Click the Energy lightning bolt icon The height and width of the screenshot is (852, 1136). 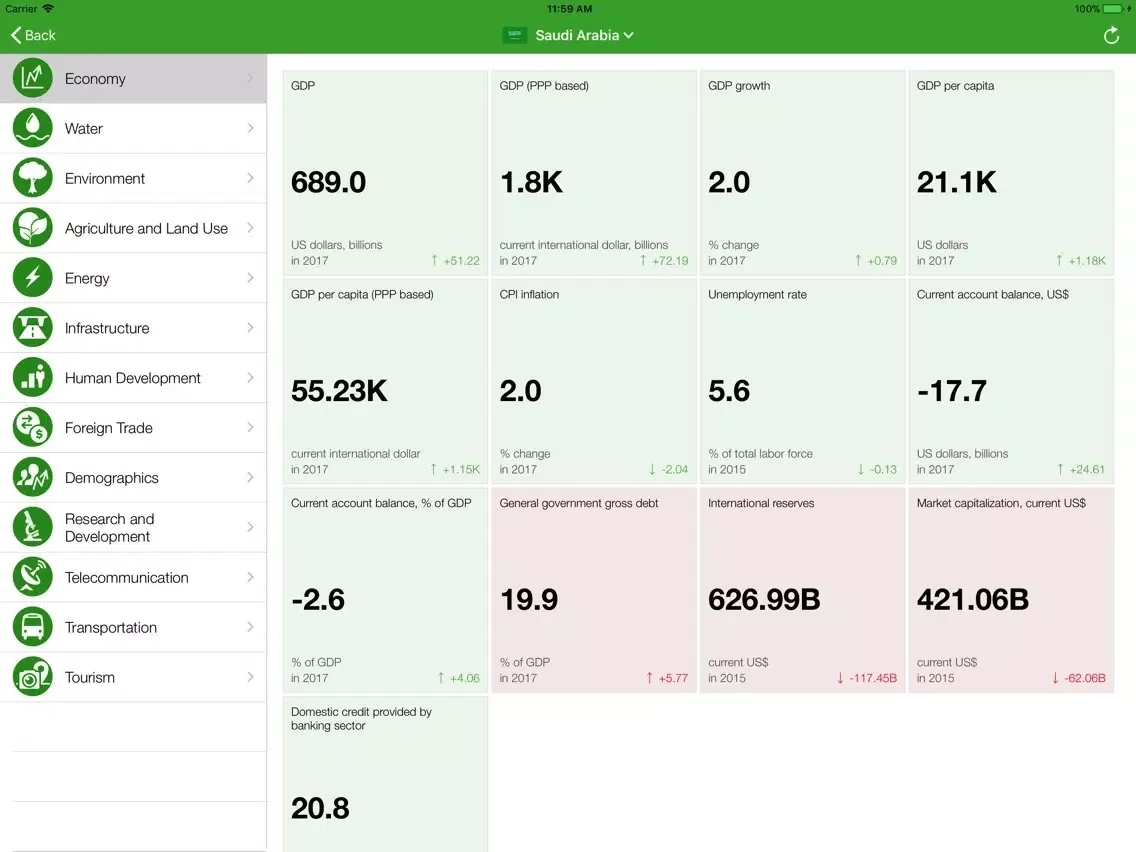pyautogui.click(x=33, y=277)
